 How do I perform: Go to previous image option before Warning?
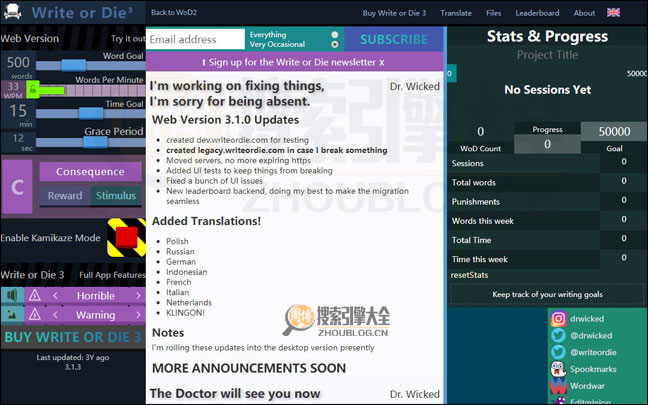click(x=55, y=315)
